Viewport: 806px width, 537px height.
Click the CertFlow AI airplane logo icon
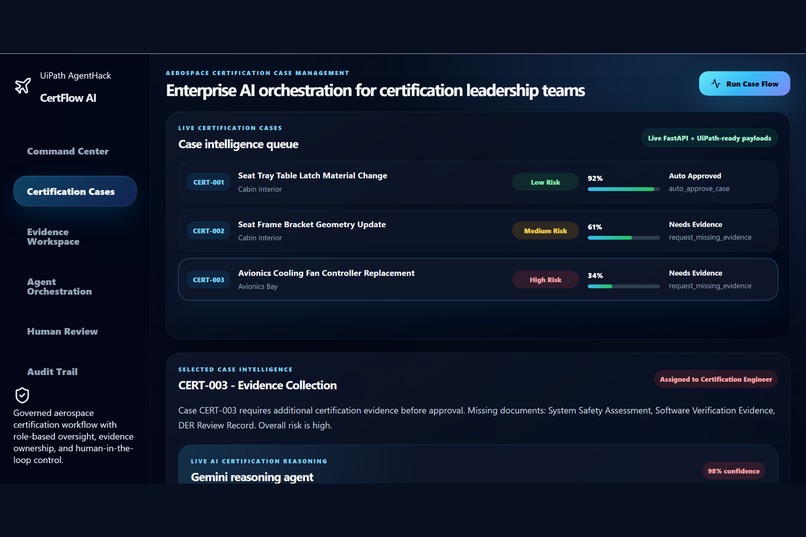click(23, 86)
